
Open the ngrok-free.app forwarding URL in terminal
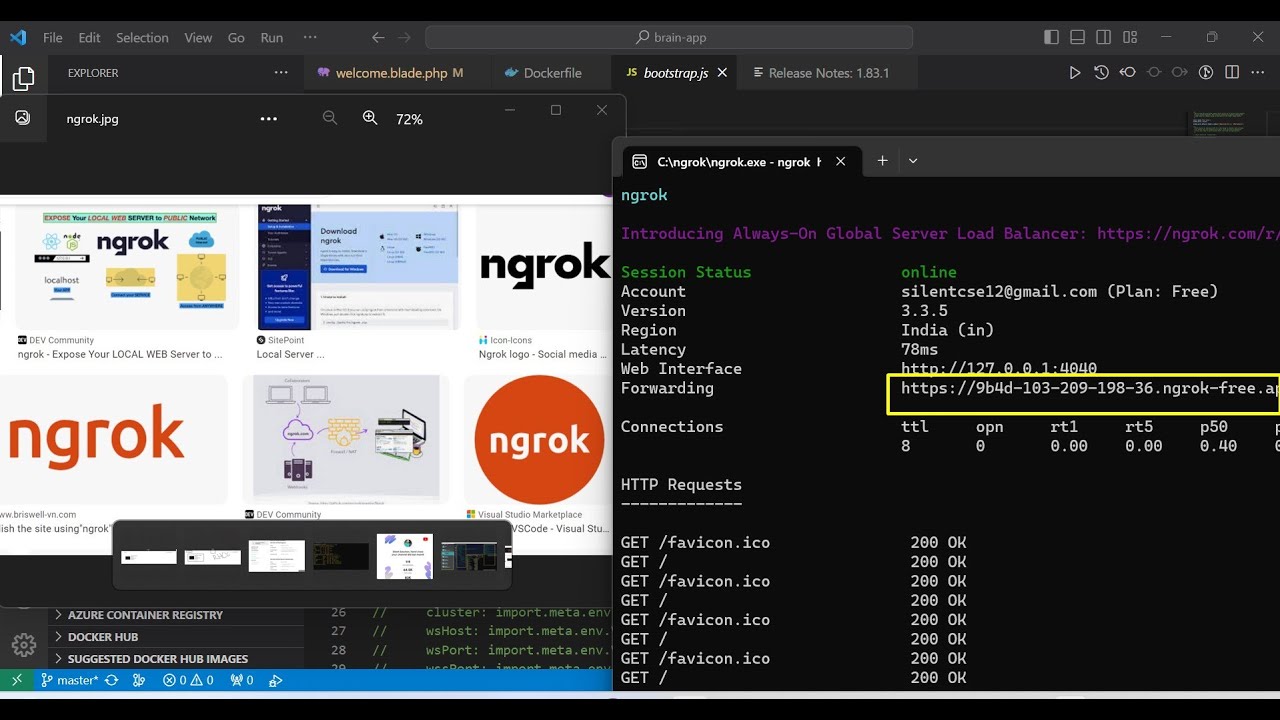[1090, 388]
